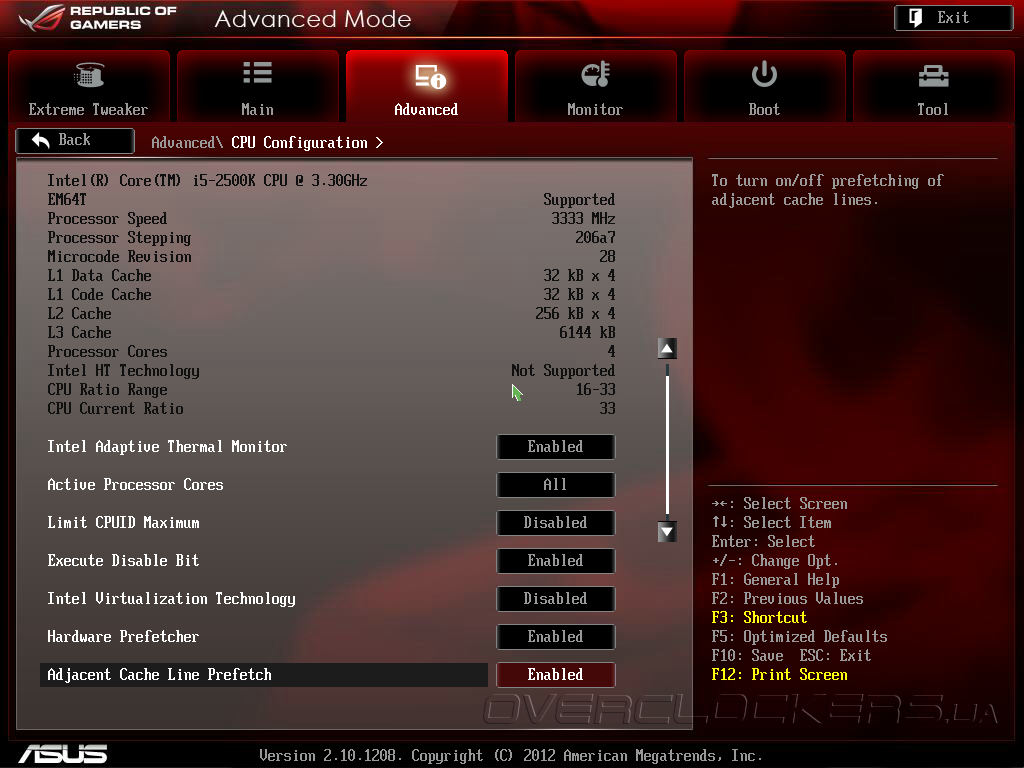The width and height of the screenshot is (1024, 768).
Task: Click the F10: Save hint
Action: [747, 656]
